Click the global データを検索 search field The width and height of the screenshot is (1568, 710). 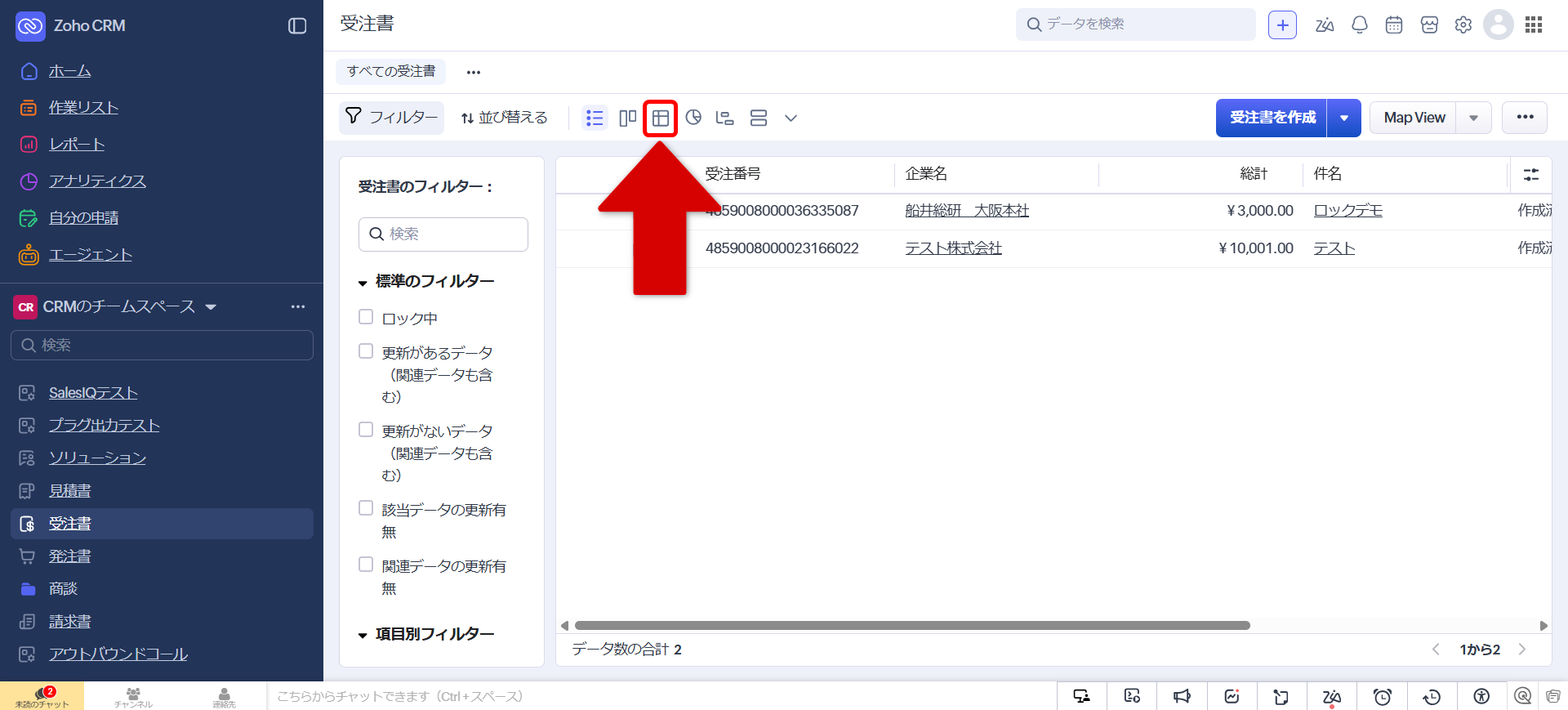1136,25
